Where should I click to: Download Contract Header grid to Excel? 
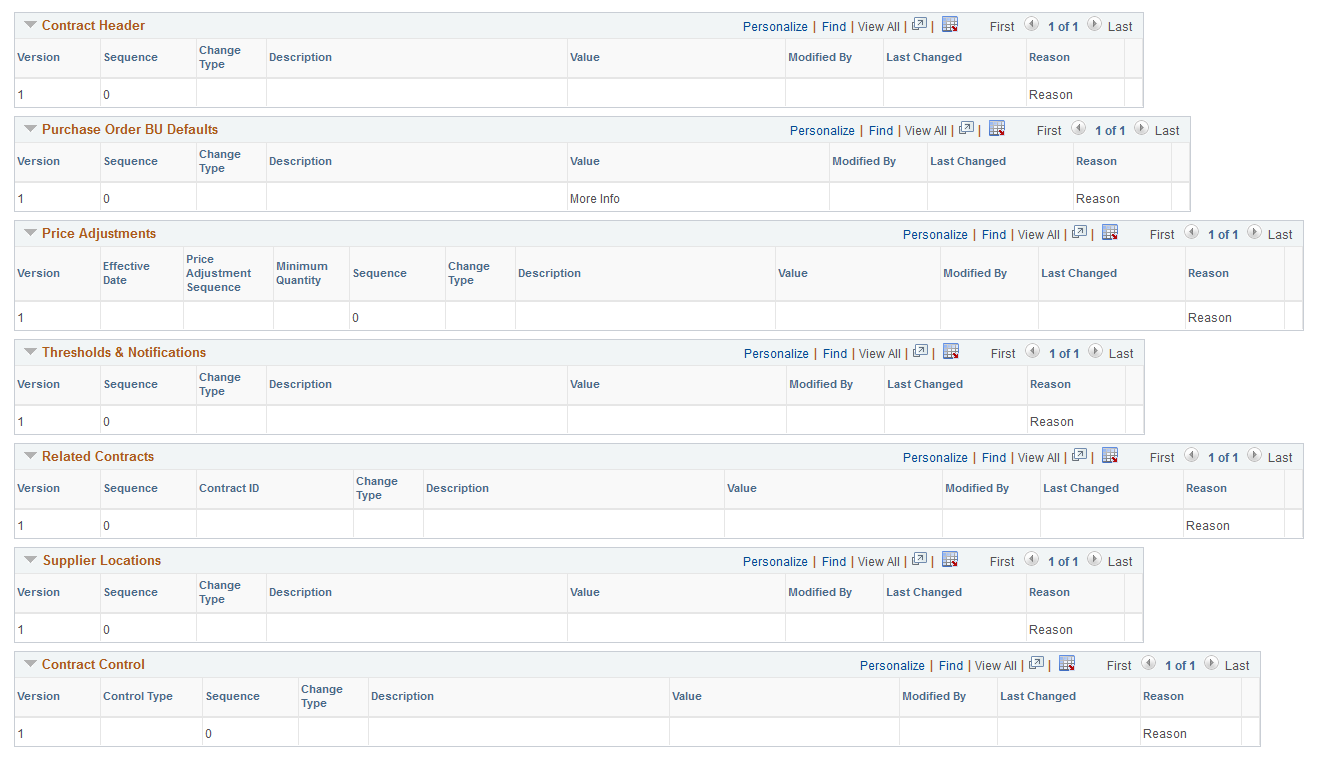(950, 25)
